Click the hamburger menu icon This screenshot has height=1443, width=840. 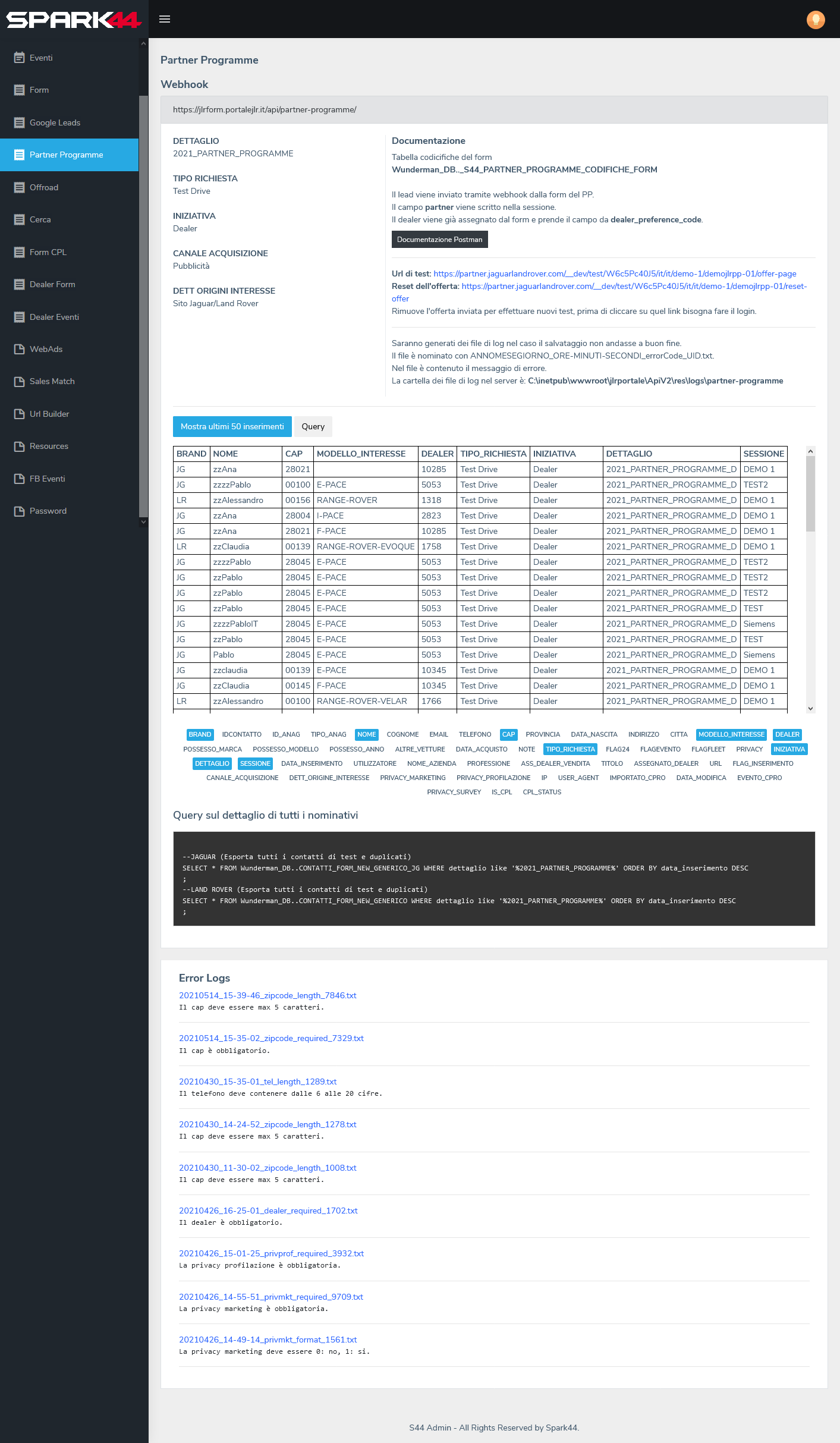click(165, 19)
